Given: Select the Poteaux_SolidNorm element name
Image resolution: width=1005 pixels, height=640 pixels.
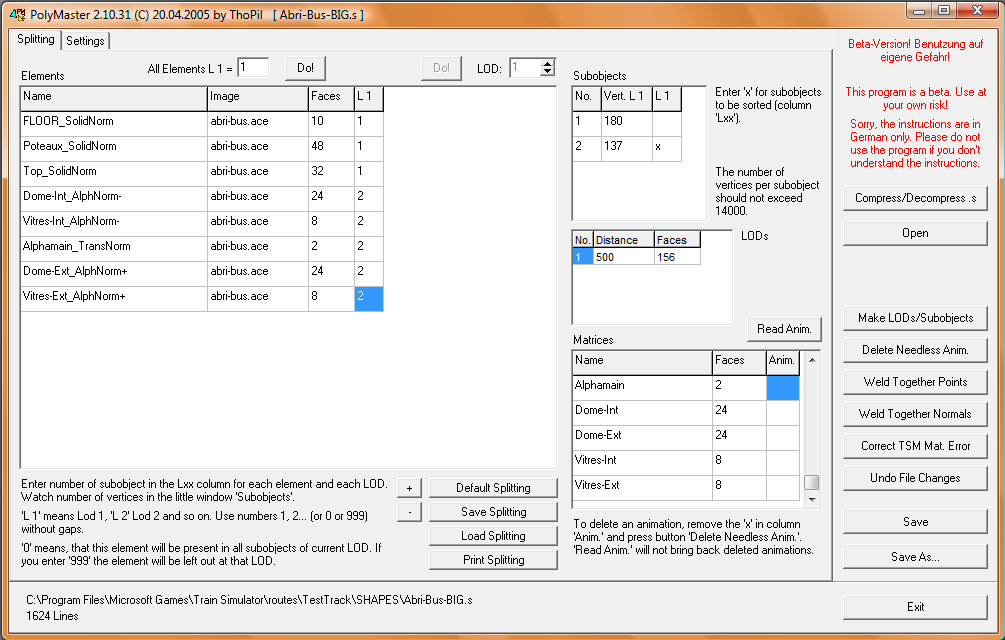Looking at the screenshot, I should tap(70, 146).
